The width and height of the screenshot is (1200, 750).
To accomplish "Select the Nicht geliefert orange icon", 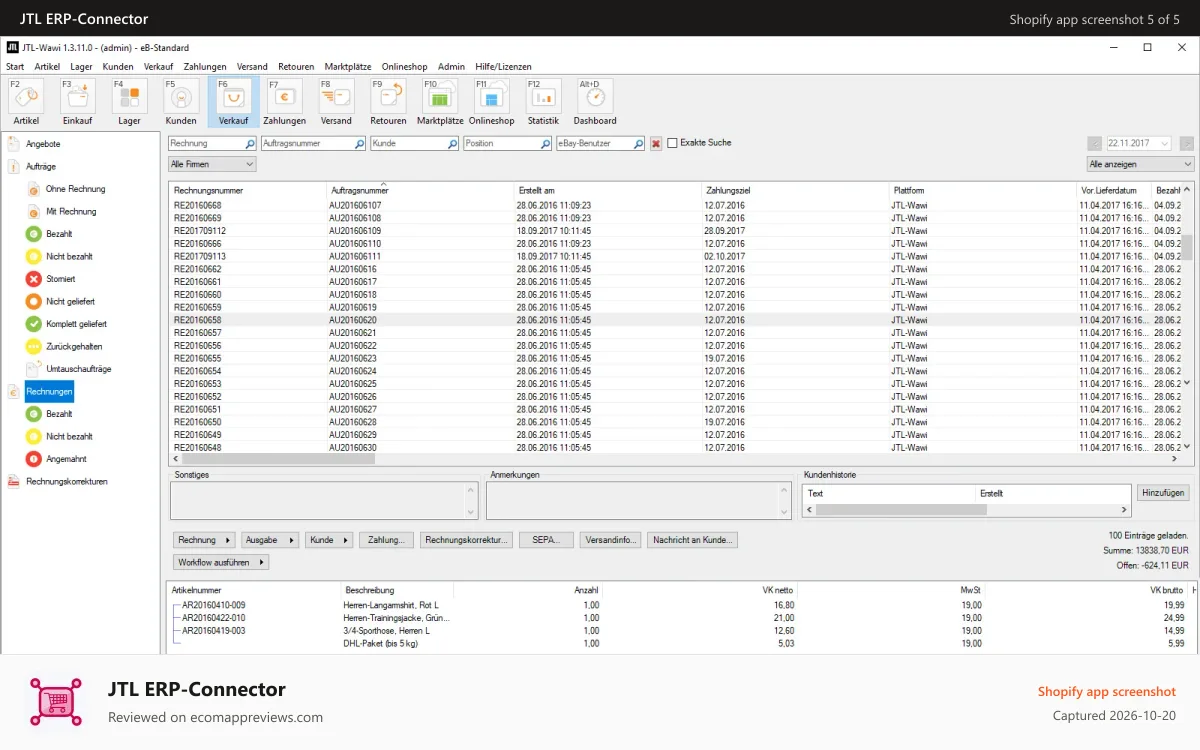I will tap(33, 301).
